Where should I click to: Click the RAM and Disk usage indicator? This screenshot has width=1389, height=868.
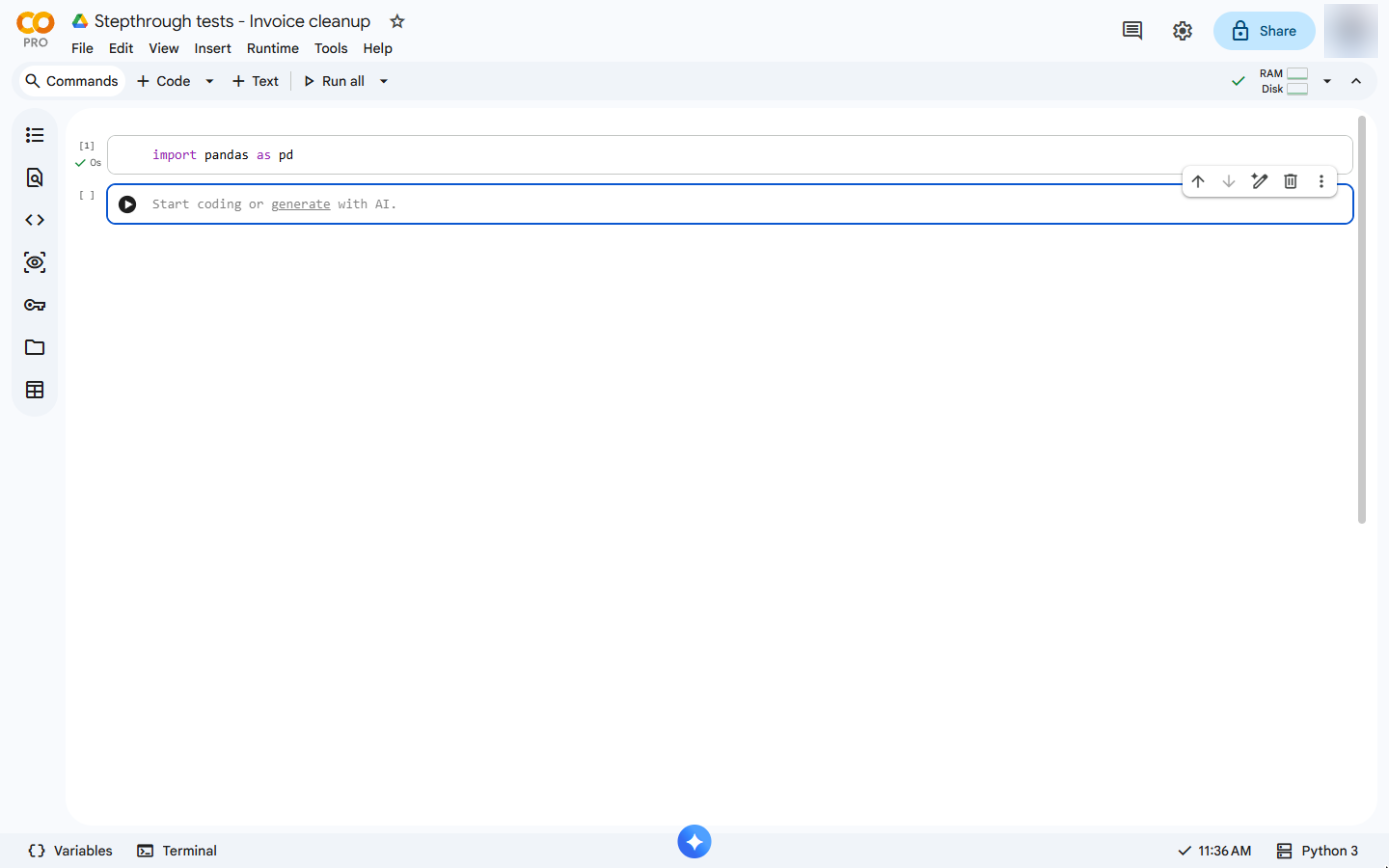pos(1284,81)
